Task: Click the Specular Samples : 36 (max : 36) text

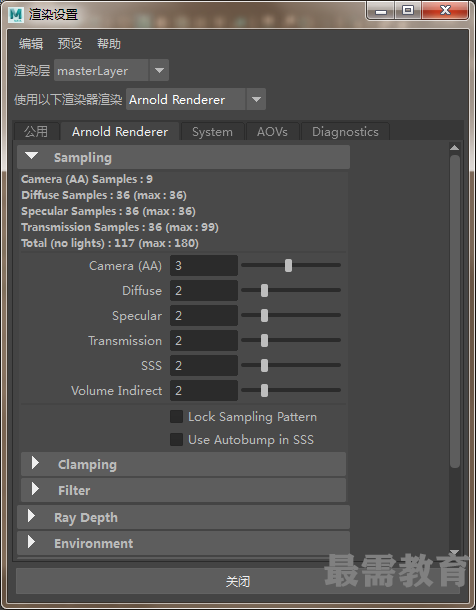Action: point(108,211)
